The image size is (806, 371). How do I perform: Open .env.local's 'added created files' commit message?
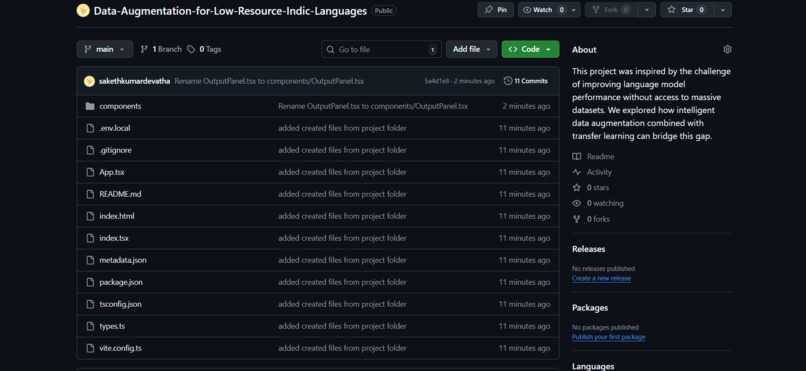click(x=342, y=128)
